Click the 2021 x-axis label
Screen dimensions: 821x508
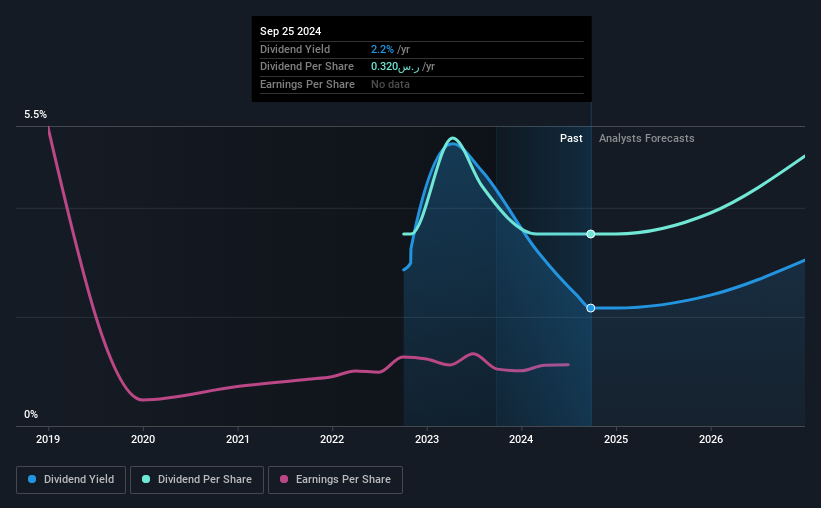tap(238, 439)
